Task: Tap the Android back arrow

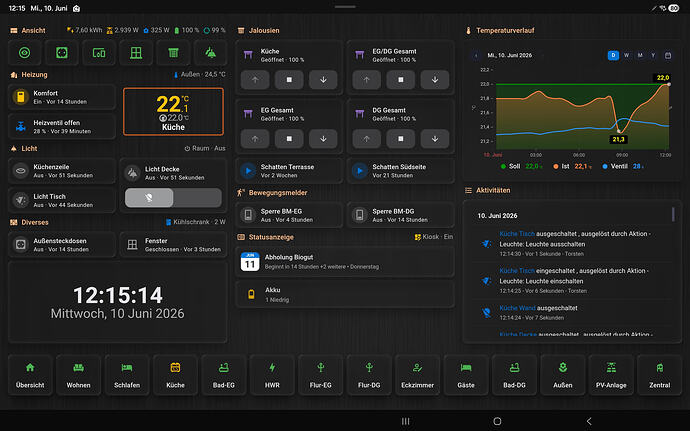Action: pyautogui.click(x=589, y=421)
